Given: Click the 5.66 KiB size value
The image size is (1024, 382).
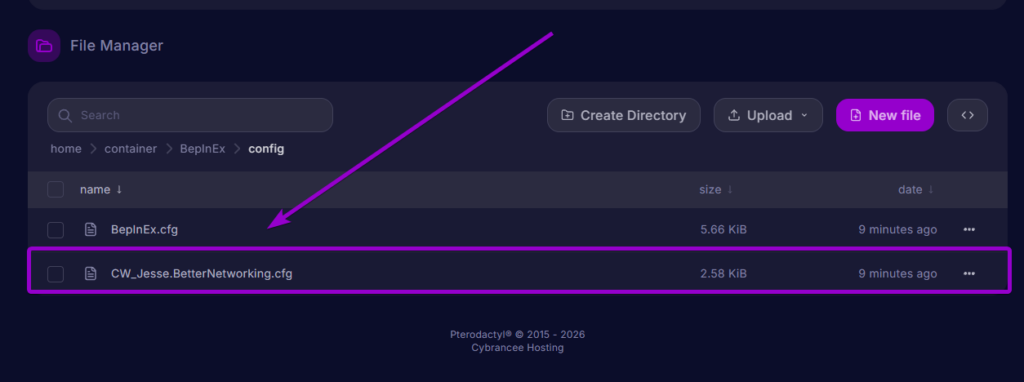Looking at the screenshot, I should point(723,229).
